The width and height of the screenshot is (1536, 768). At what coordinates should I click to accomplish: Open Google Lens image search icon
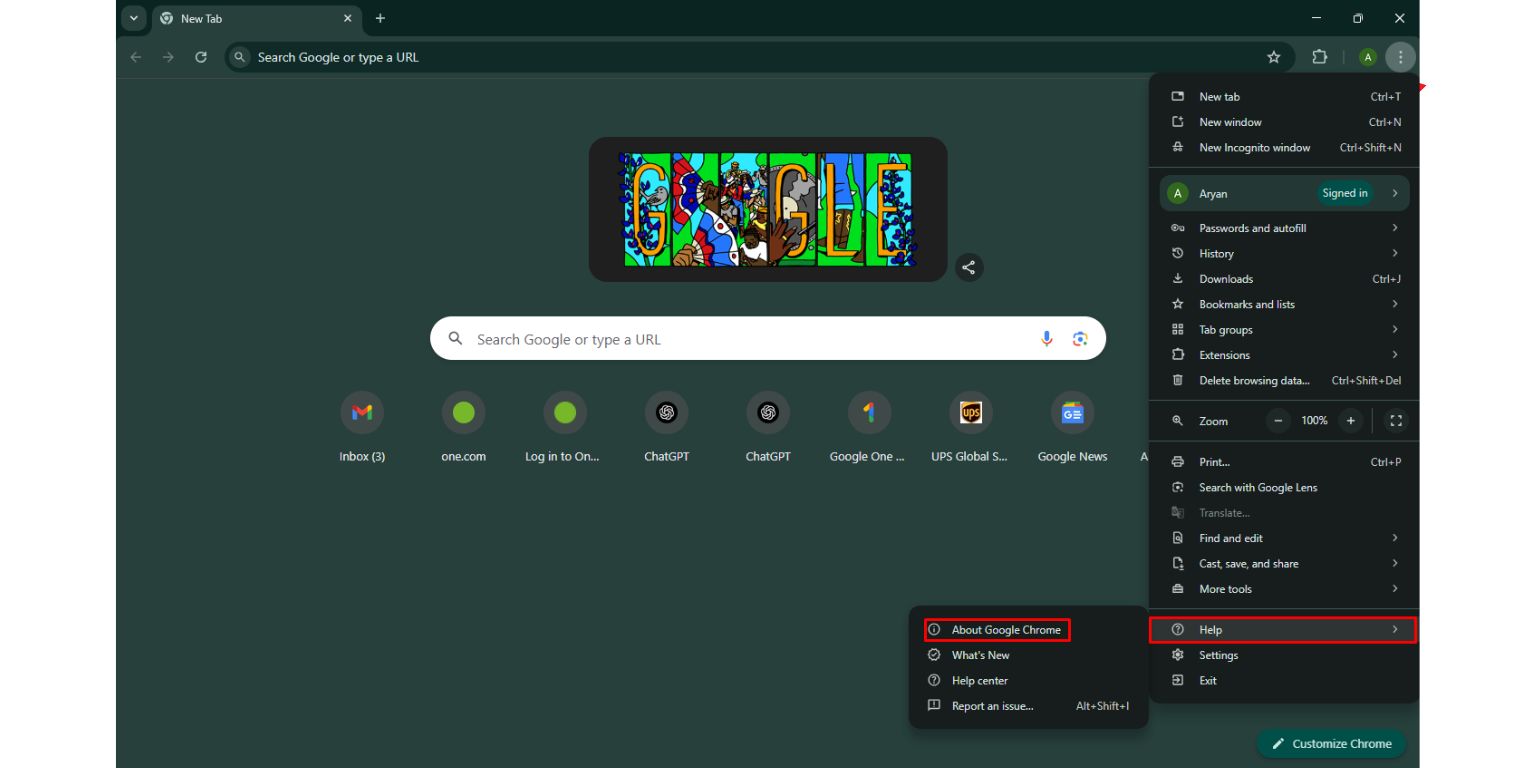pyautogui.click(x=1080, y=339)
